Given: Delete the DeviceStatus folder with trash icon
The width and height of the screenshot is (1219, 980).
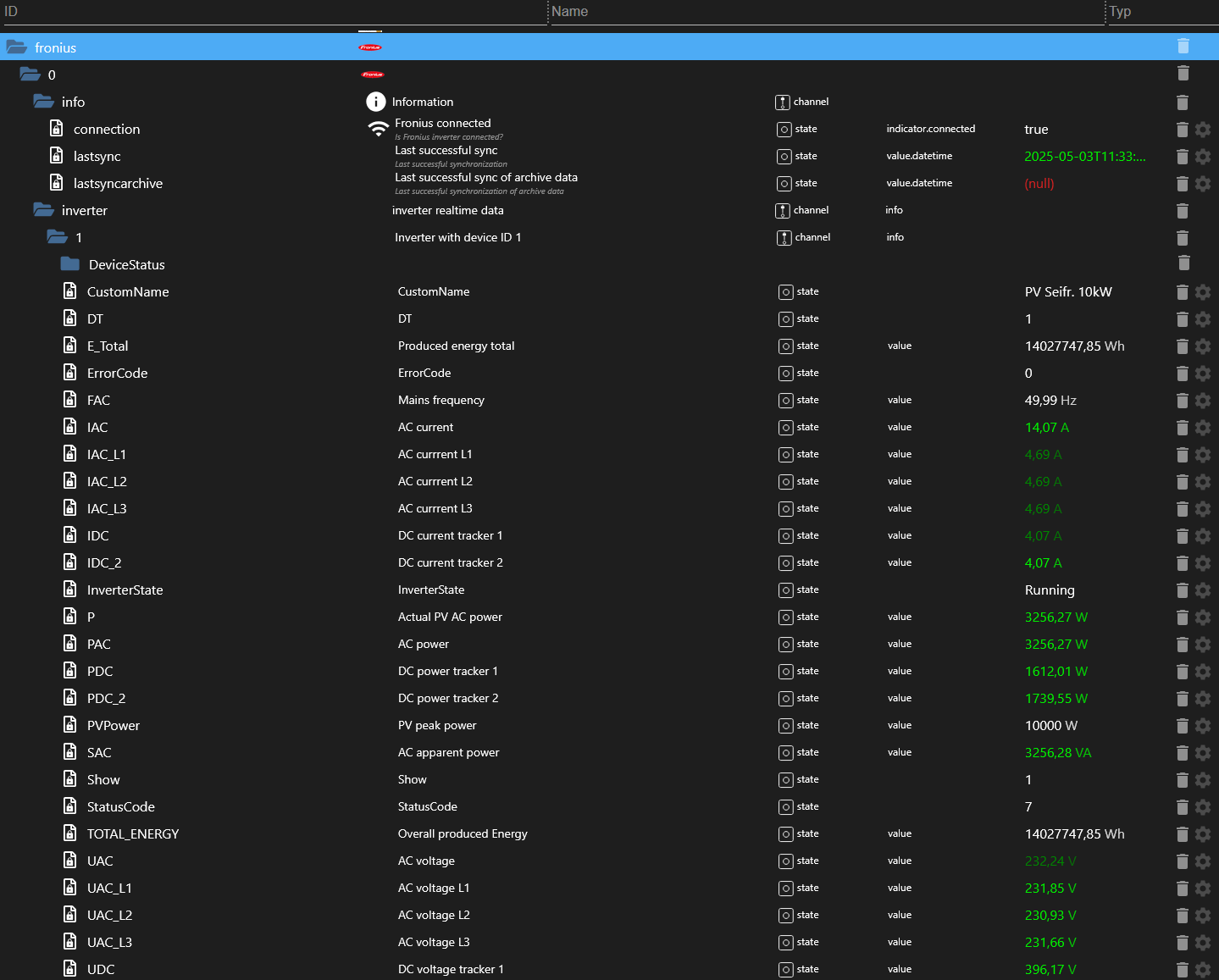Looking at the screenshot, I should [x=1183, y=263].
